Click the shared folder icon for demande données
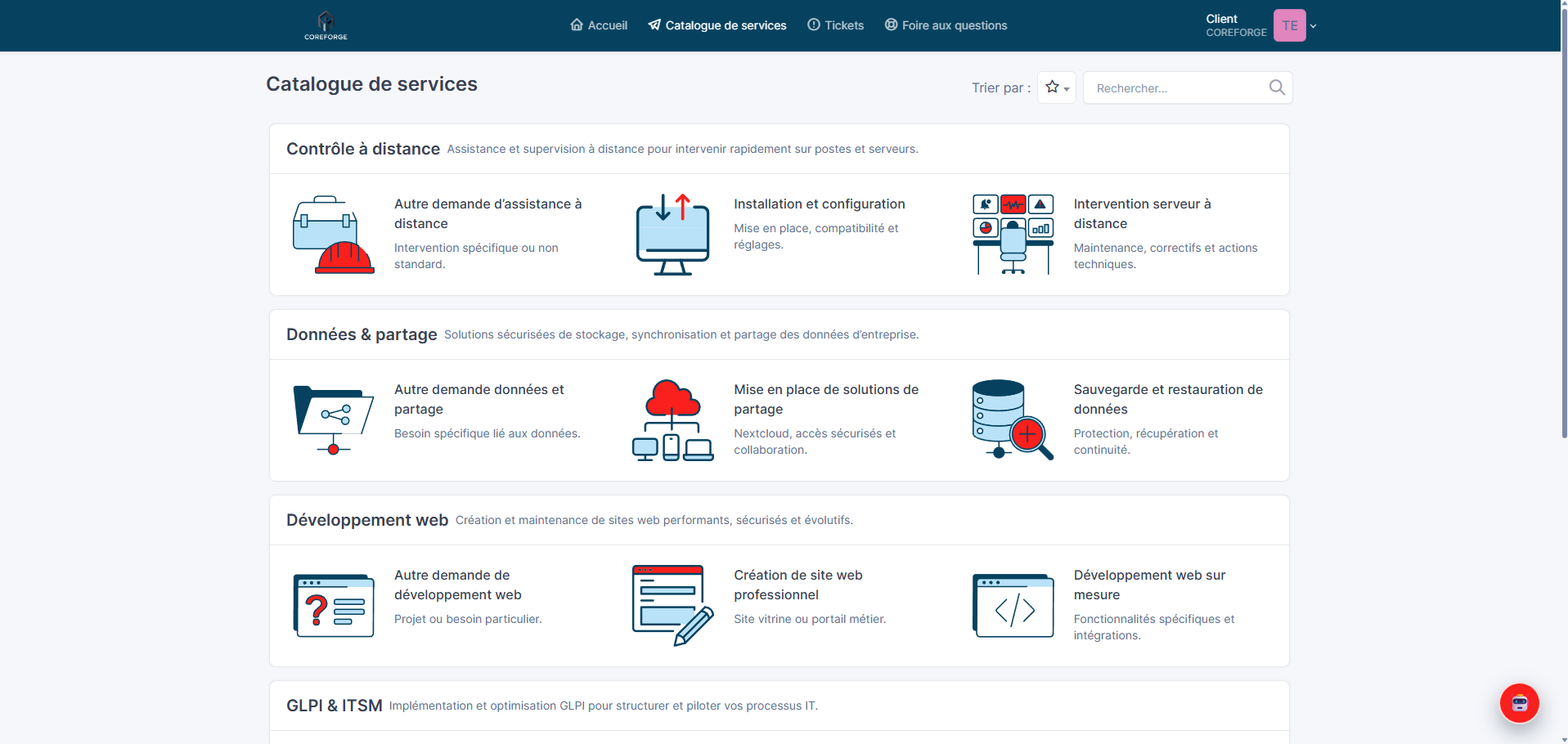 (x=332, y=419)
